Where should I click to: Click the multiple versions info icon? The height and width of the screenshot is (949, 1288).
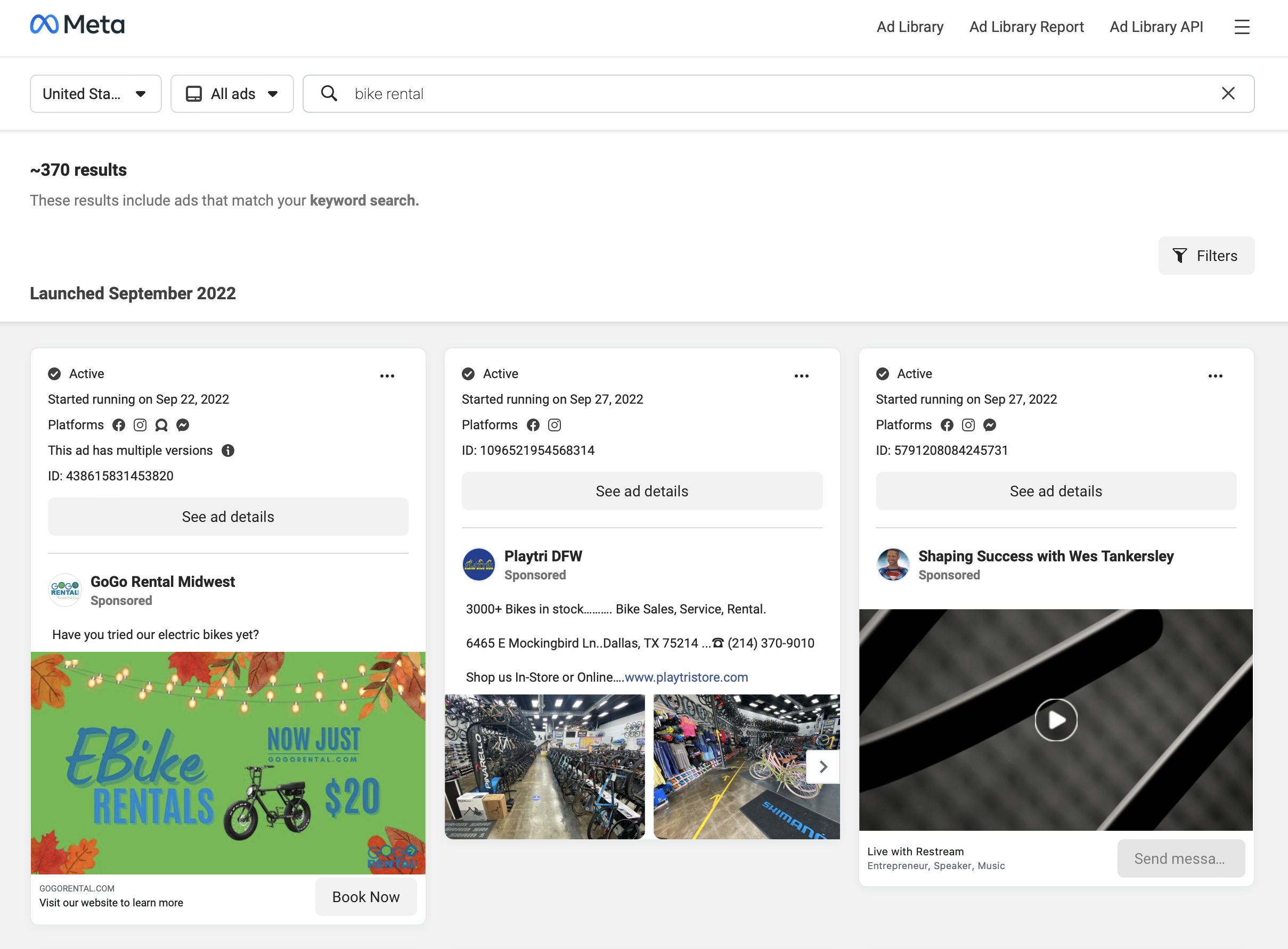point(228,451)
